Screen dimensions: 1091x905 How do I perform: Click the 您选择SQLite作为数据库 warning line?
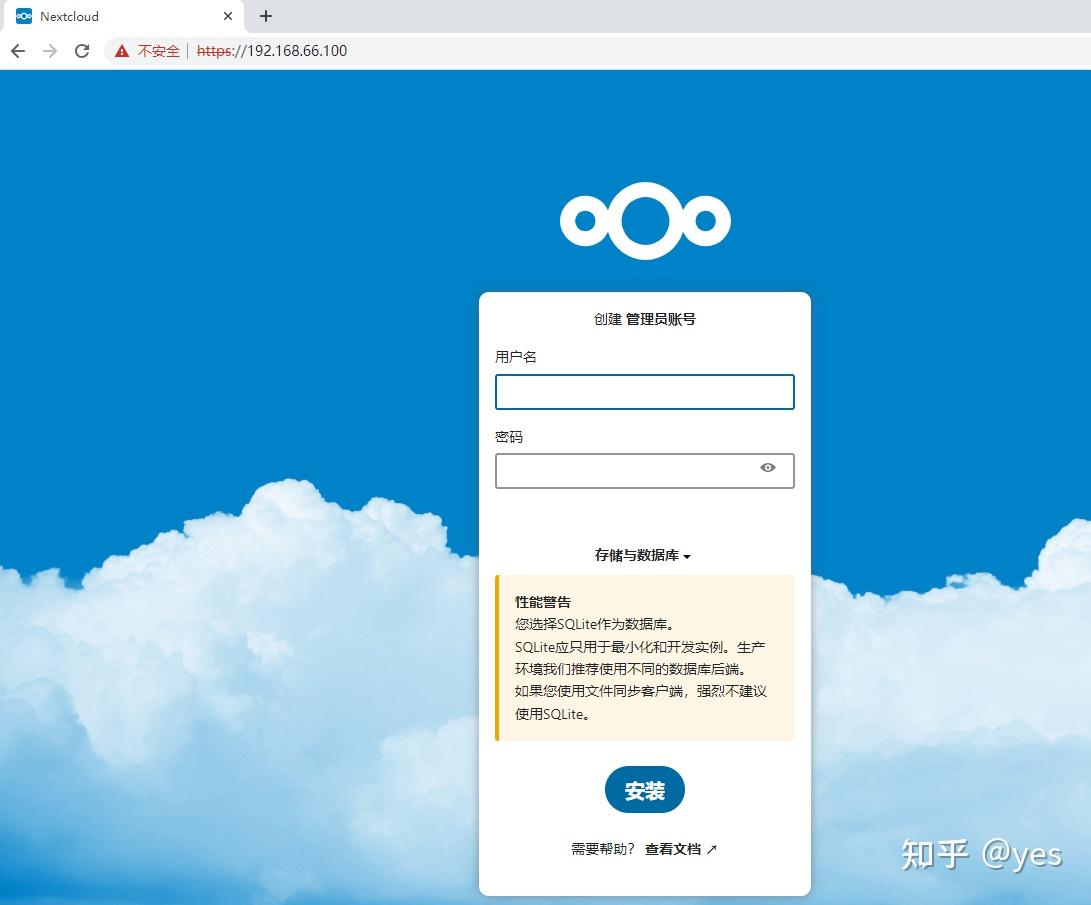(x=594, y=624)
